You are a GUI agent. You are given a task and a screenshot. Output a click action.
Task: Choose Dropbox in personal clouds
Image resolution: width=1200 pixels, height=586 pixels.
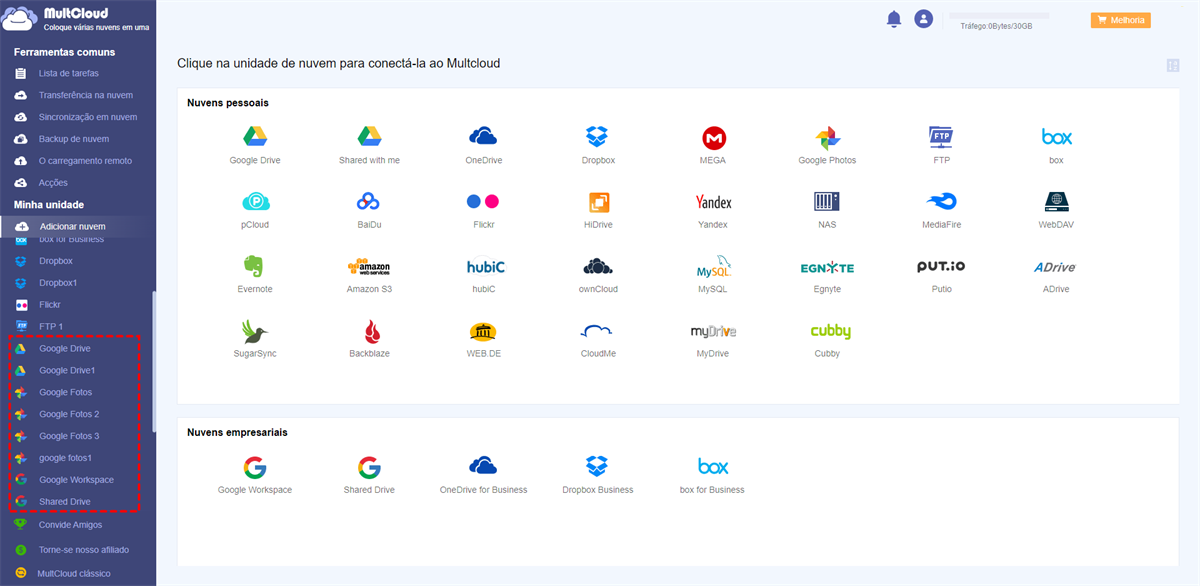(598, 145)
